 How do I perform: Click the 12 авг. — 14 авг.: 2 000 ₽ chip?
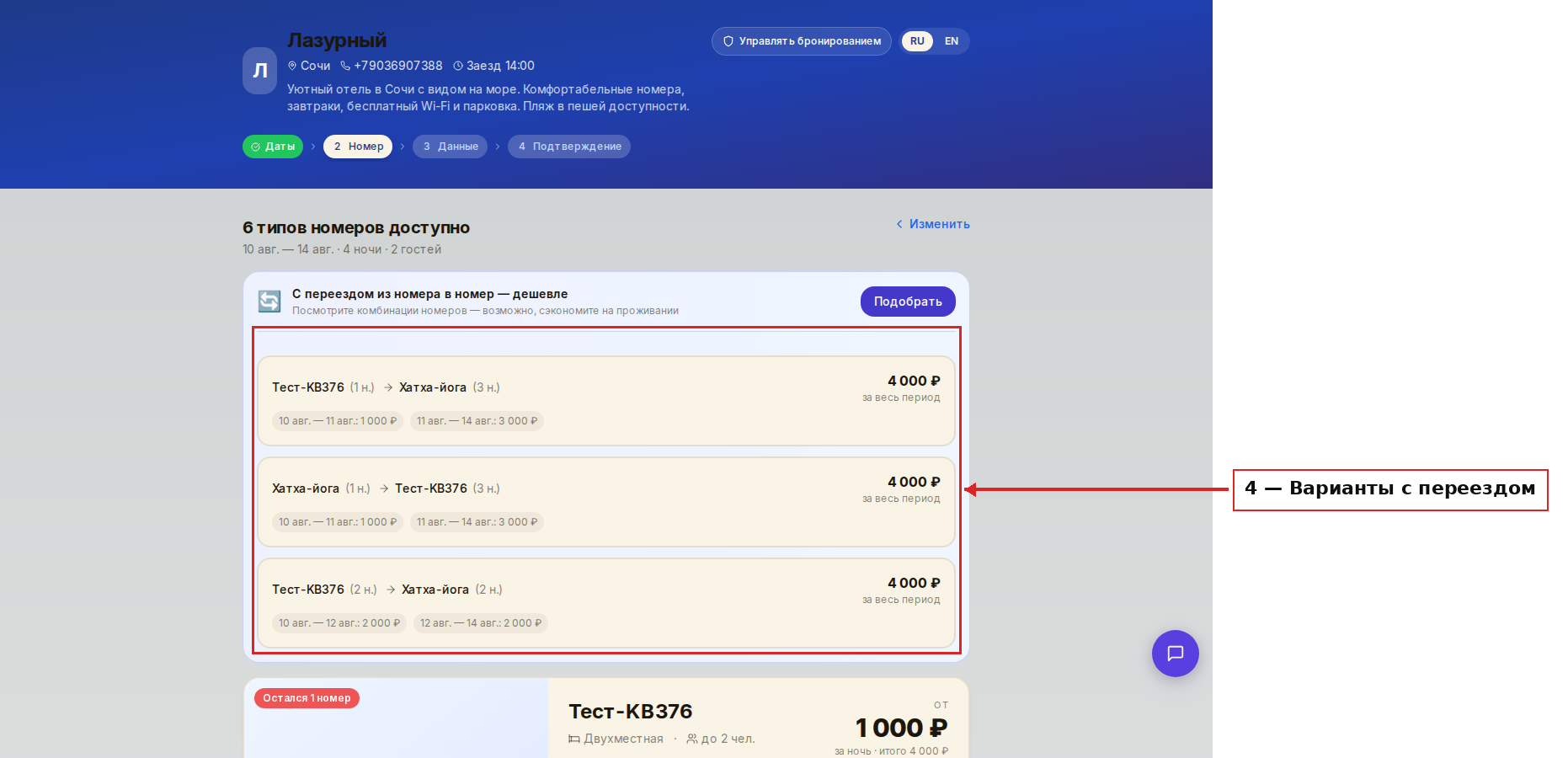[x=481, y=623]
